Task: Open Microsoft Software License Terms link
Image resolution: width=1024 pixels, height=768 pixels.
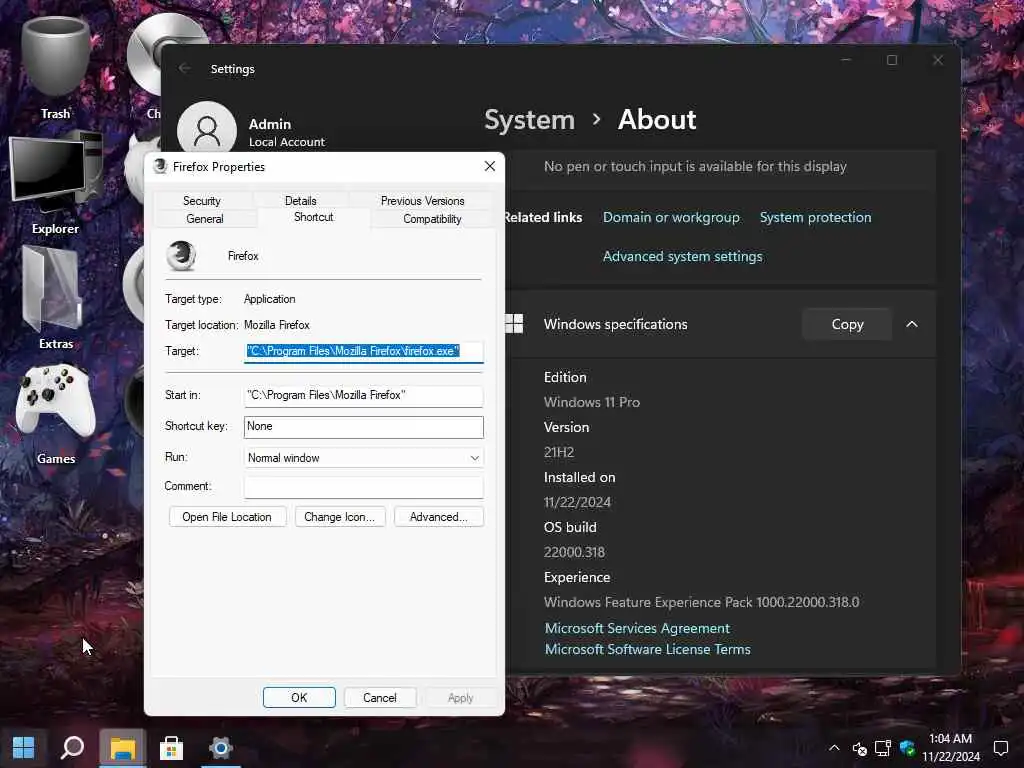Action: point(648,649)
